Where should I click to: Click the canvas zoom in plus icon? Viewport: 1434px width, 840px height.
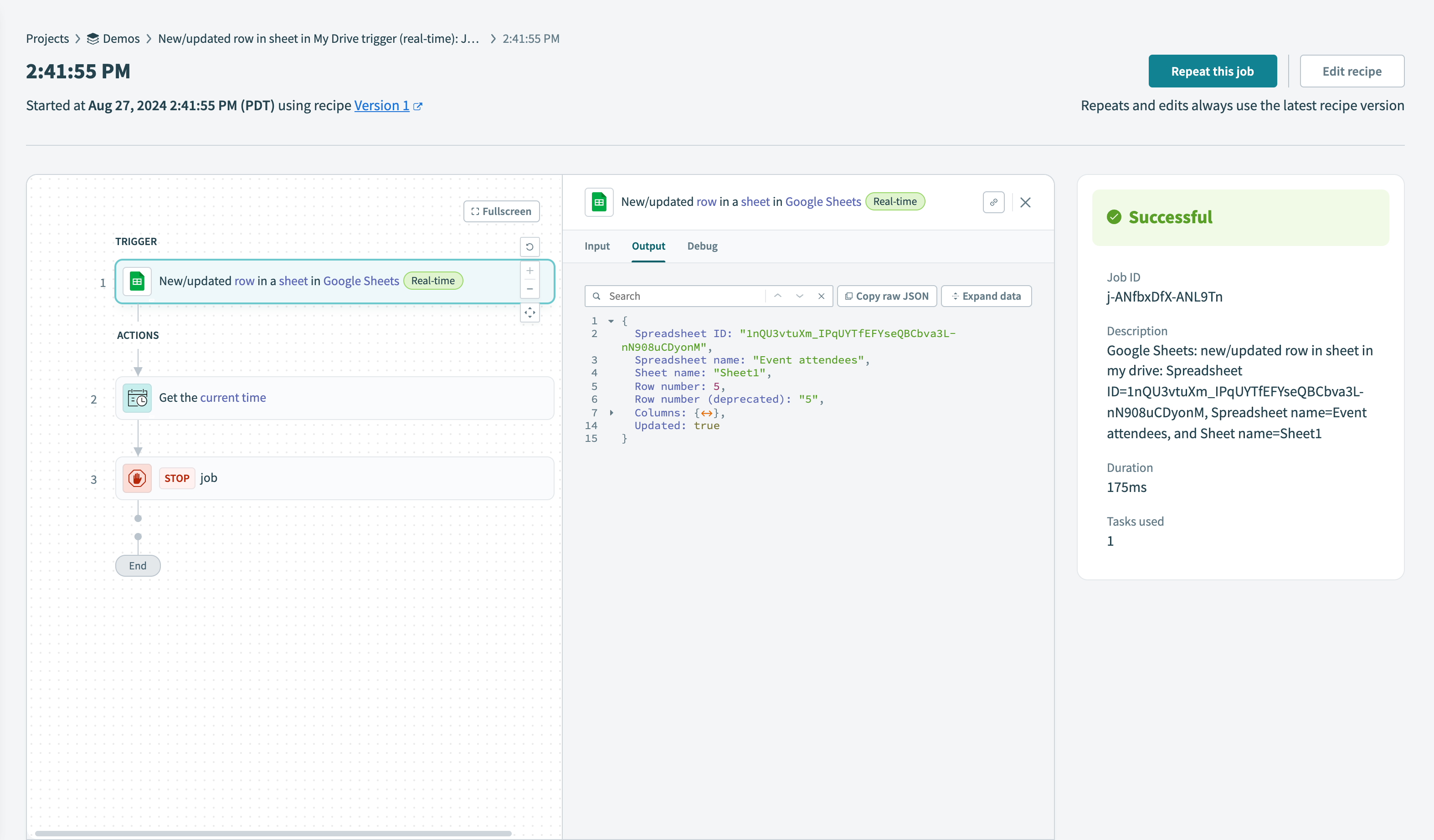[529, 271]
